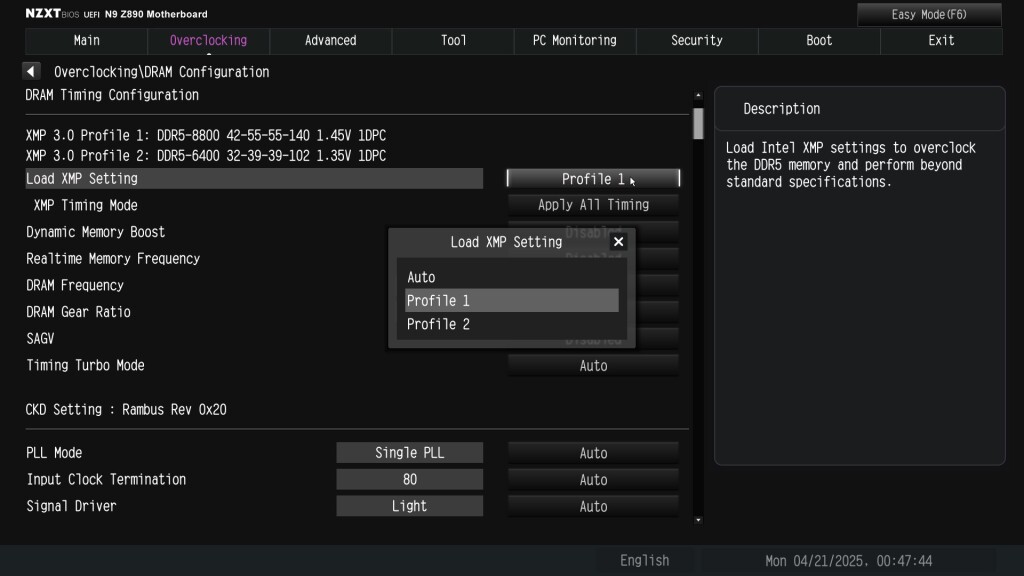The height and width of the screenshot is (576, 1024).
Task: Select the Signal Driver label
Action: click(71, 506)
